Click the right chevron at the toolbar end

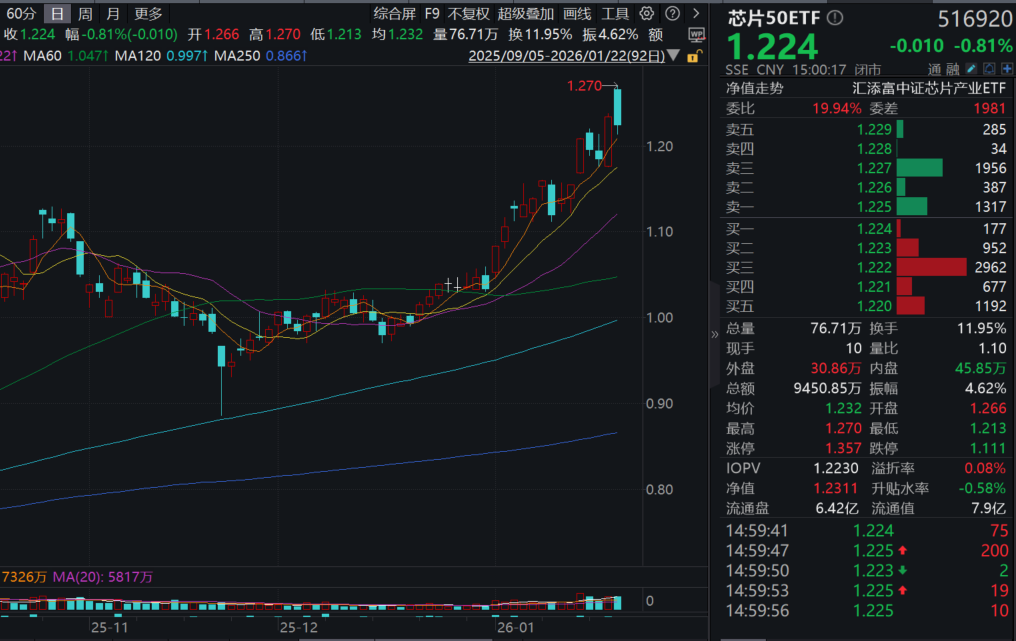[x=698, y=13]
